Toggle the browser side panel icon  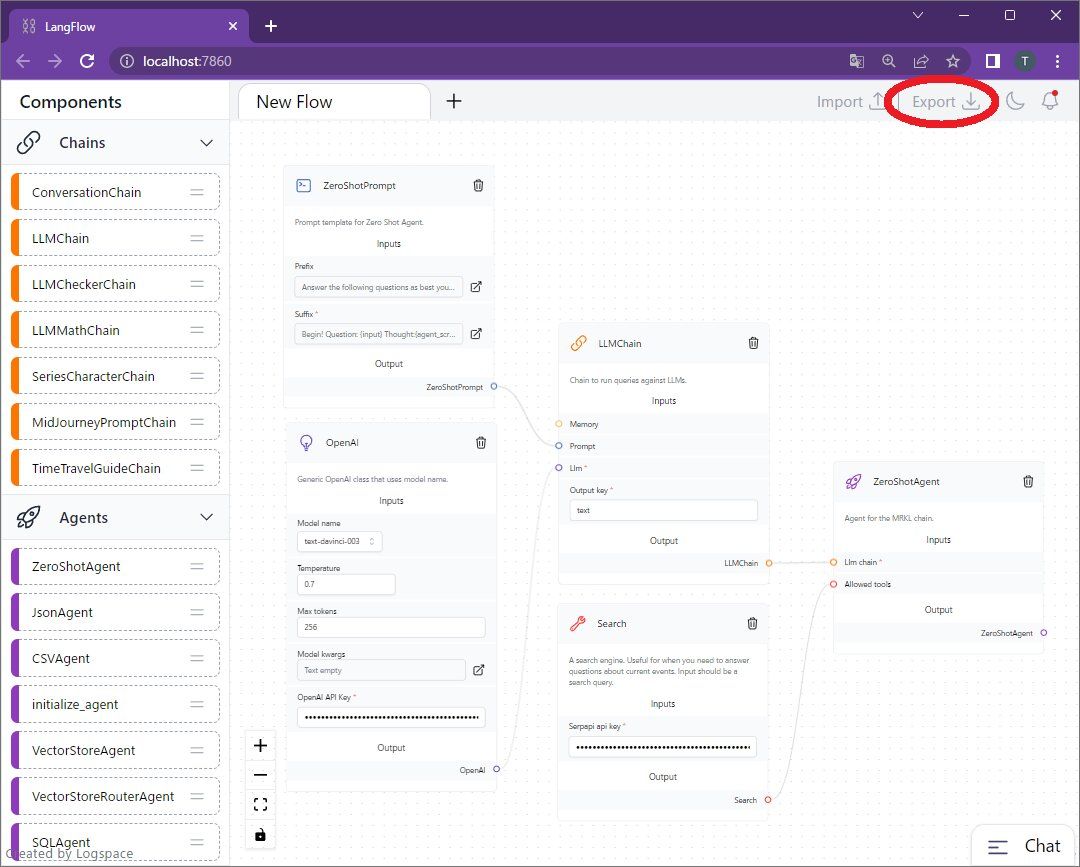coord(992,61)
